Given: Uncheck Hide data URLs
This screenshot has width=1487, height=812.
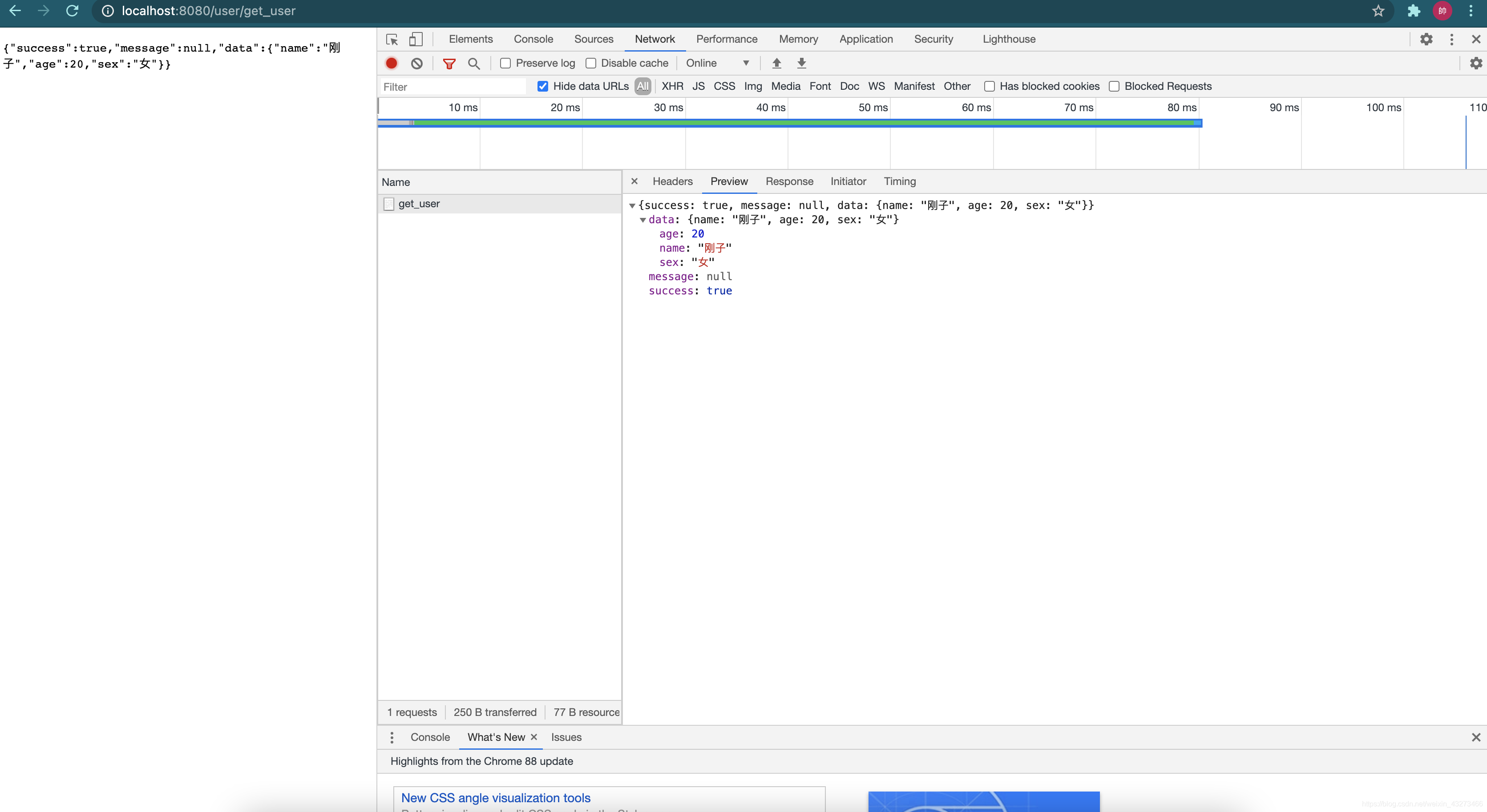Looking at the screenshot, I should [543, 86].
